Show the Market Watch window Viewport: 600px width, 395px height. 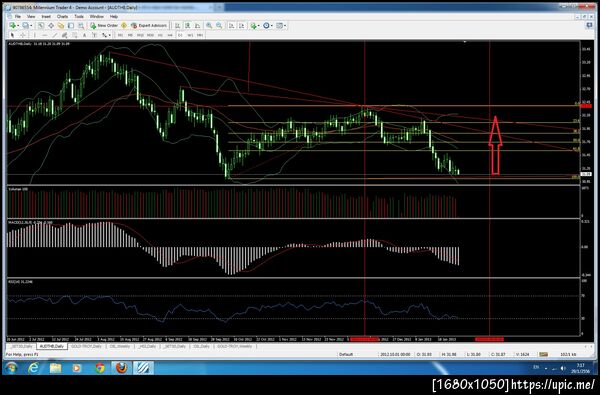[41, 26]
